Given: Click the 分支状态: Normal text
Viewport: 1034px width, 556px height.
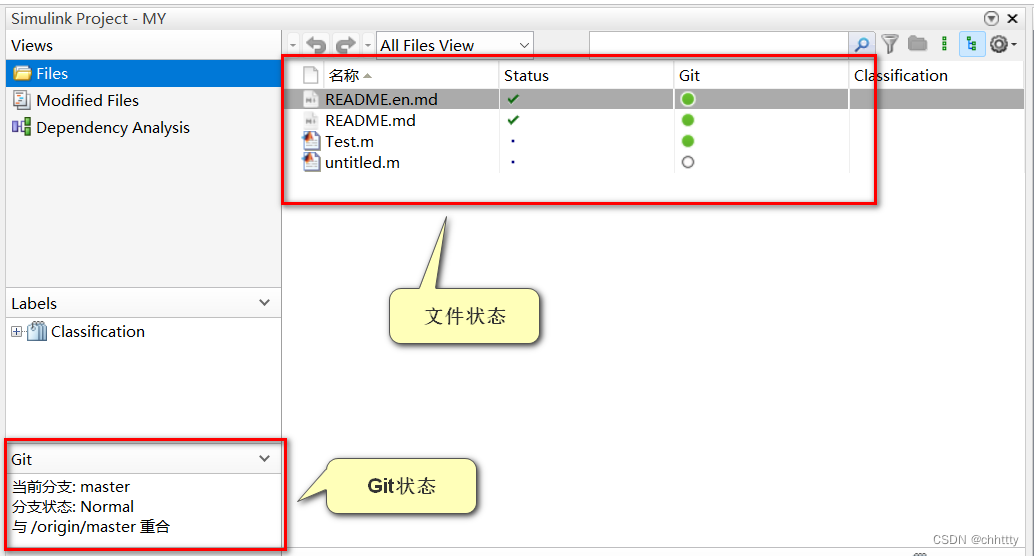Looking at the screenshot, I should coord(73,507).
